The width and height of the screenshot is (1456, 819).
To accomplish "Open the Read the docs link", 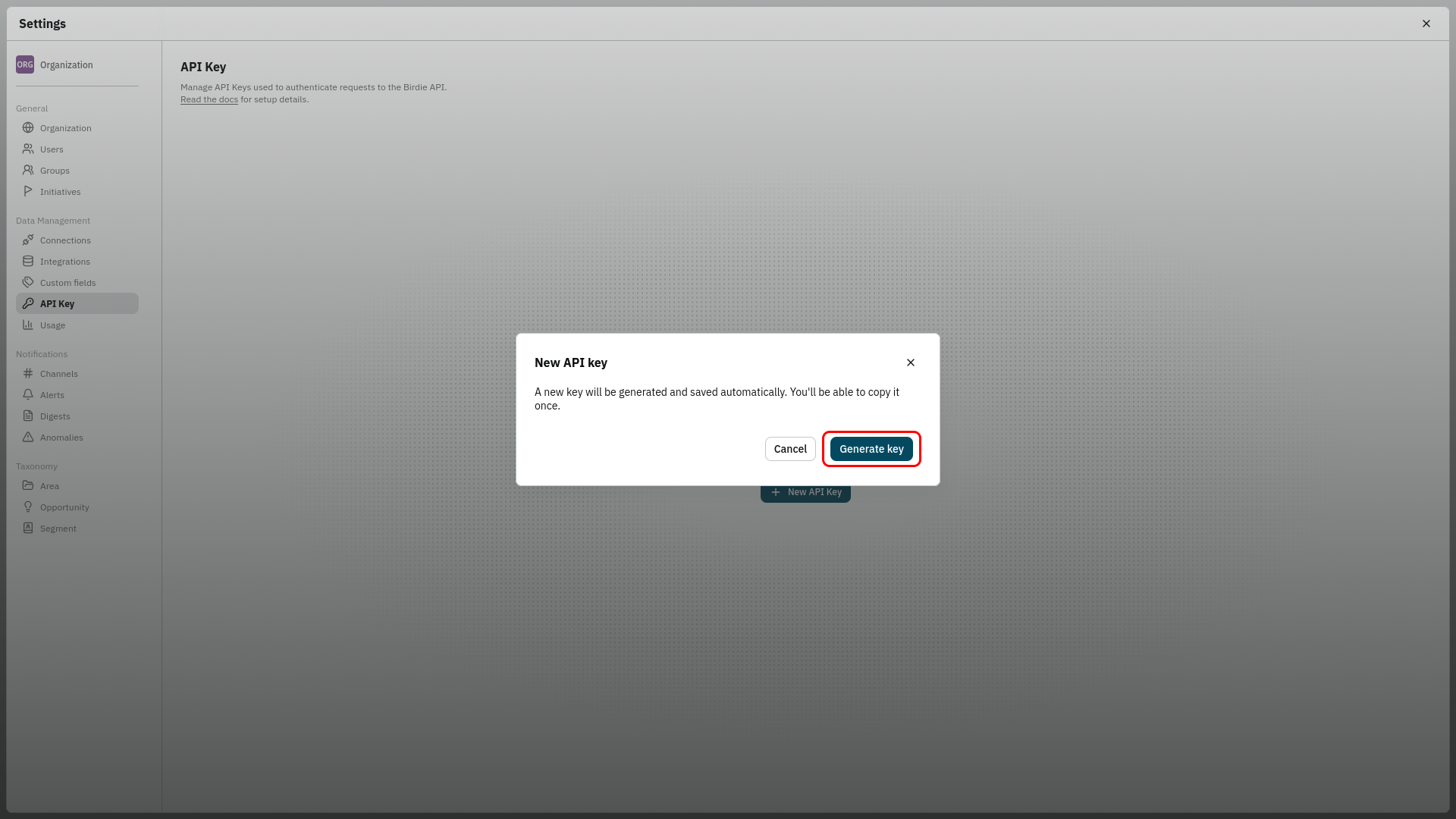I will pos(209,99).
